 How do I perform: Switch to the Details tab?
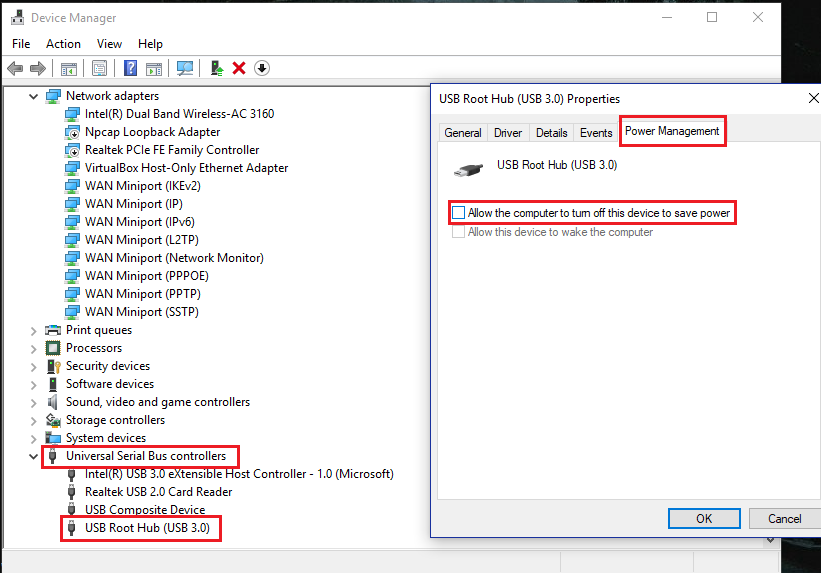(551, 133)
